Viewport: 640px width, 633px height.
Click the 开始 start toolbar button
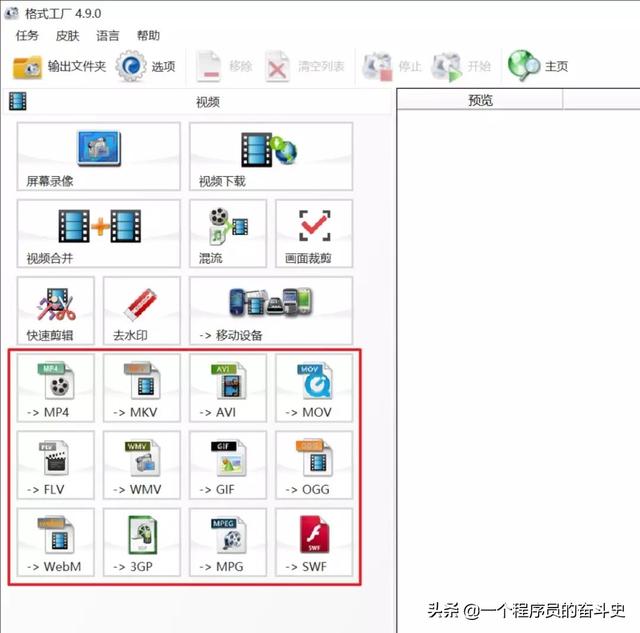(461, 66)
